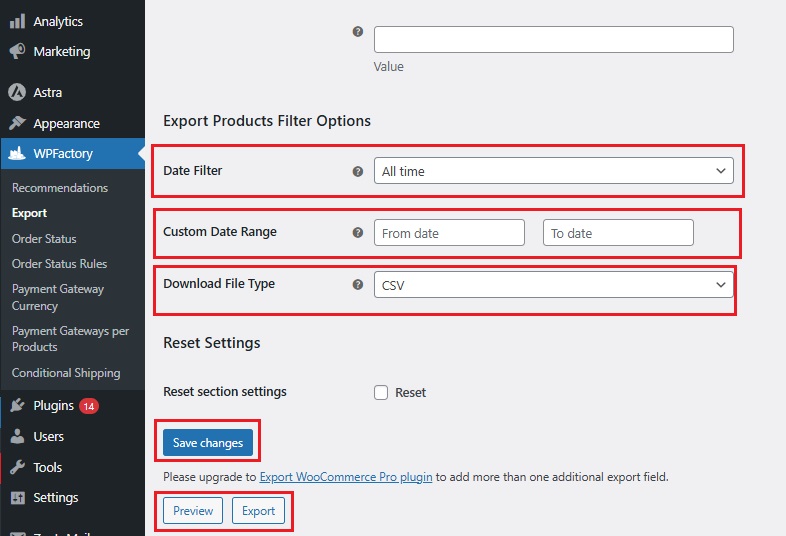Click the Plugins plug icon
This screenshot has height=536, width=786.
[17, 405]
